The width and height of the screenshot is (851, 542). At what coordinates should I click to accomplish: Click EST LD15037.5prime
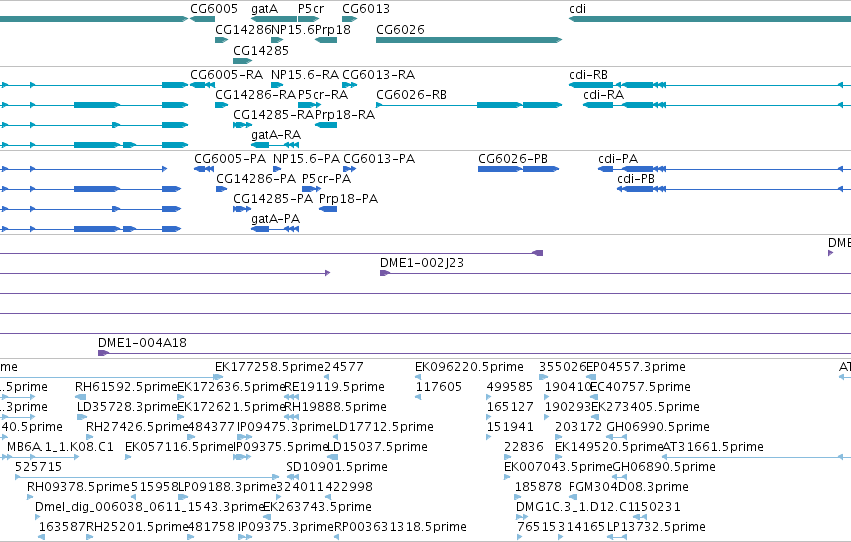tap(378, 447)
